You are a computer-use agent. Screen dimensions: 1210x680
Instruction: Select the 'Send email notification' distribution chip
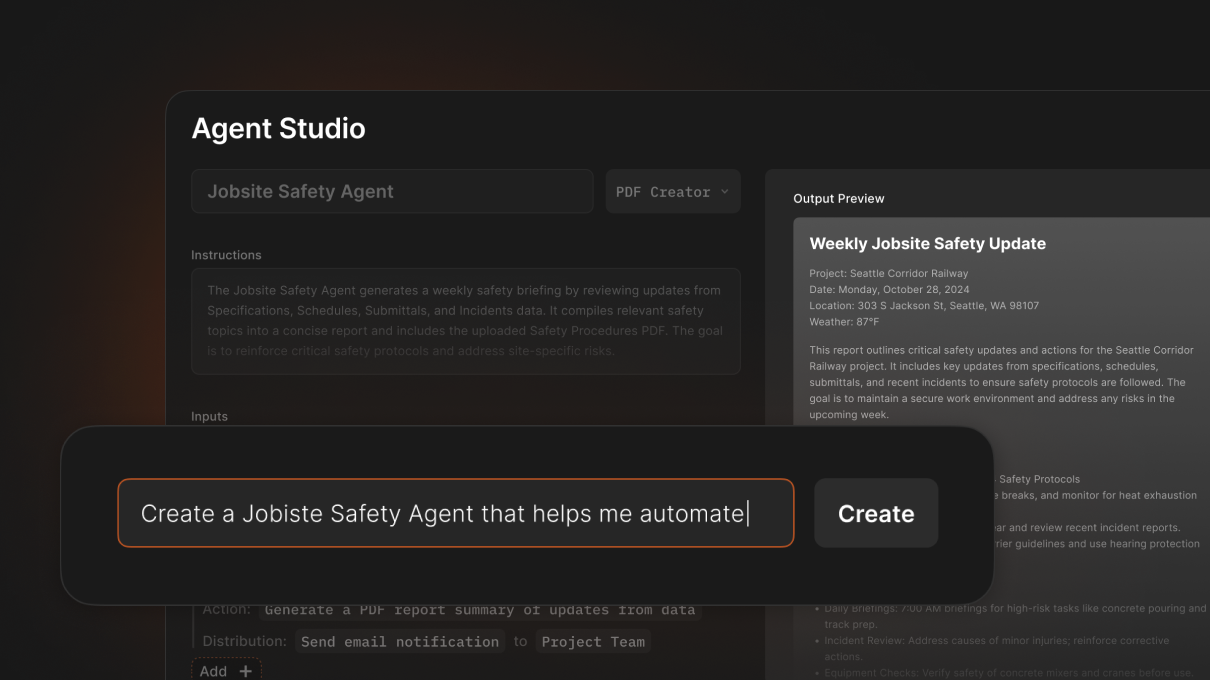tap(400, 641)
